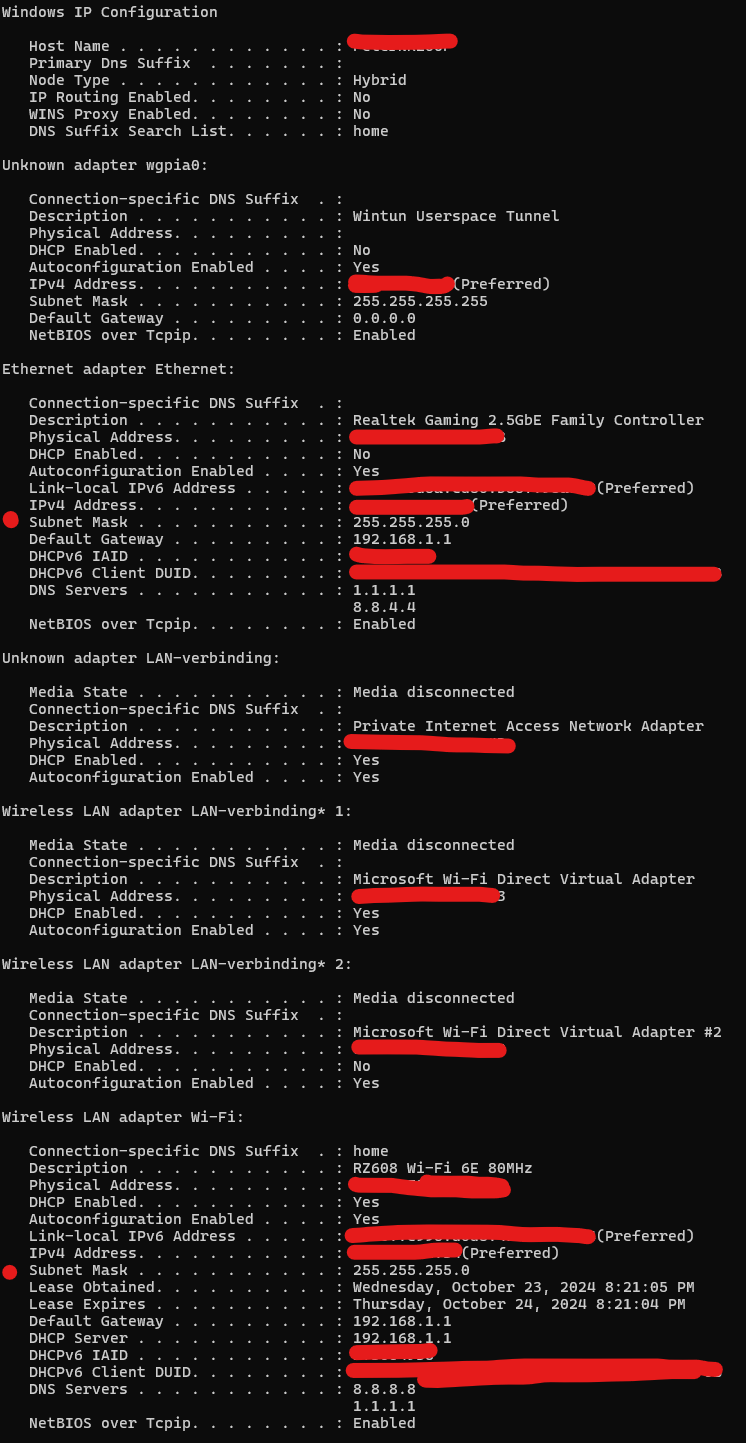Select Private Internet Access Network Adapter text
746x1443 pixels.
pos(528,726)
